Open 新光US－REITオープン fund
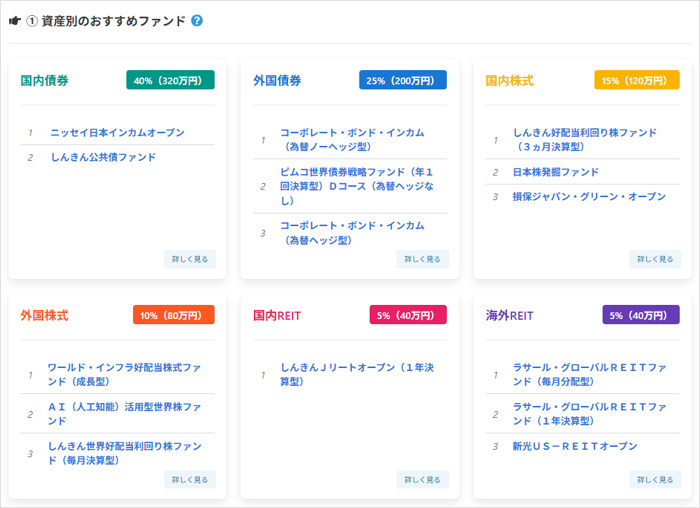The image size is (700, 508). coord(574,446)
